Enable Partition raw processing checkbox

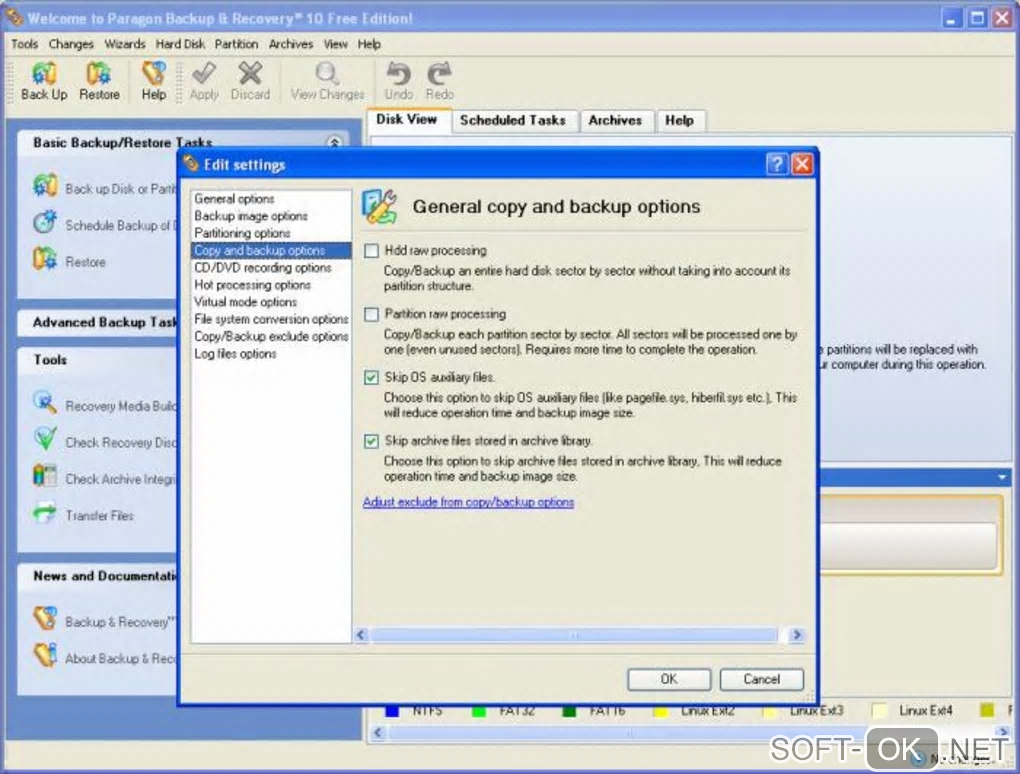pyautogui.click(x=371, y=315)
